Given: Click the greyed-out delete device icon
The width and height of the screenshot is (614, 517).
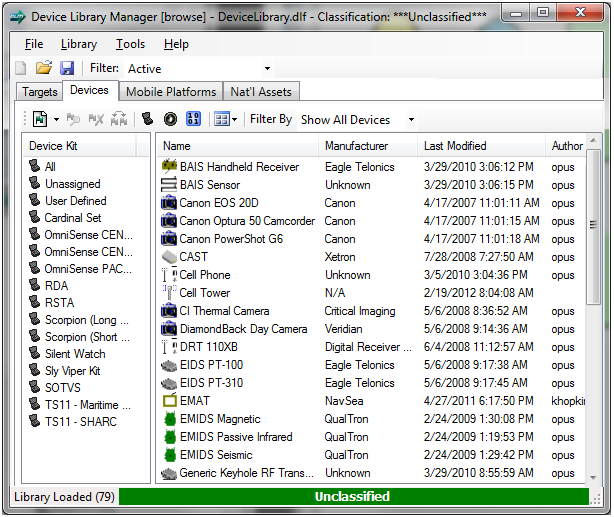Looking at the screenshot, I should (x=96, y=119).
